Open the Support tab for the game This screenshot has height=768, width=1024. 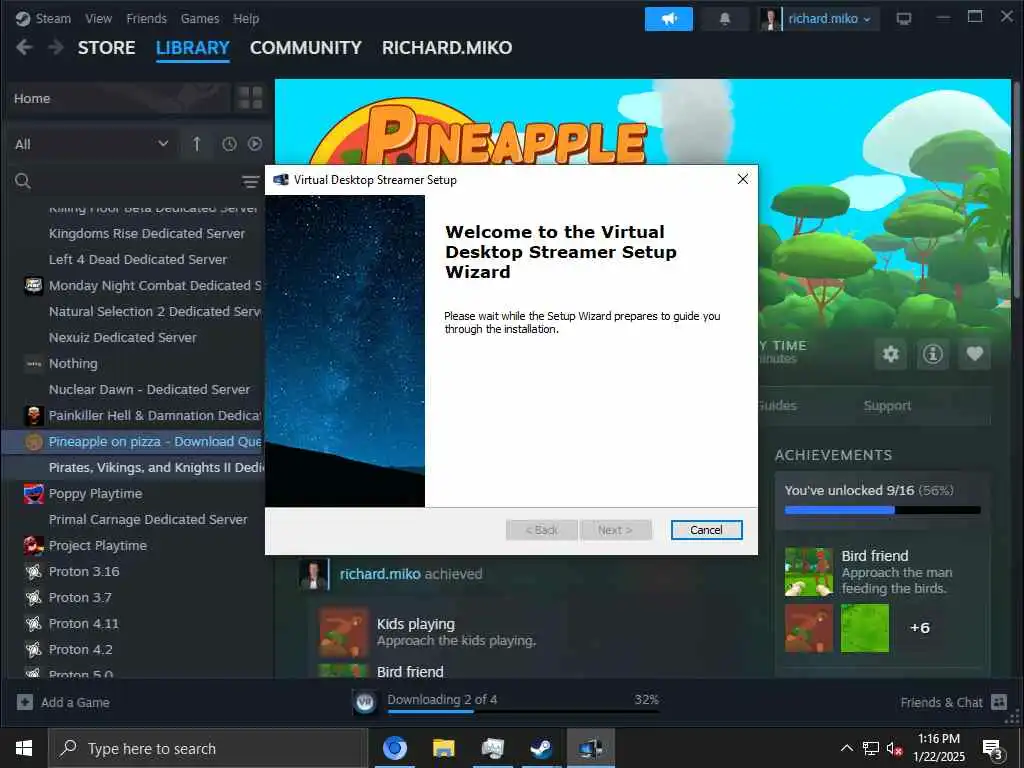887,406
